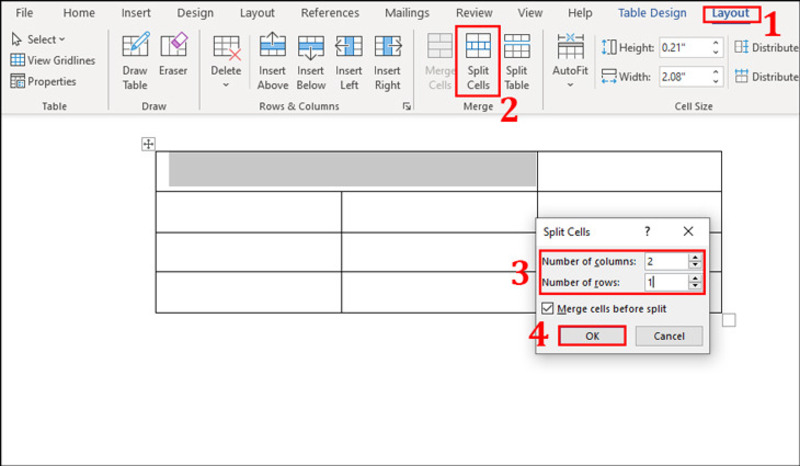Pick the Eraser tool

(x=173, y=61)
